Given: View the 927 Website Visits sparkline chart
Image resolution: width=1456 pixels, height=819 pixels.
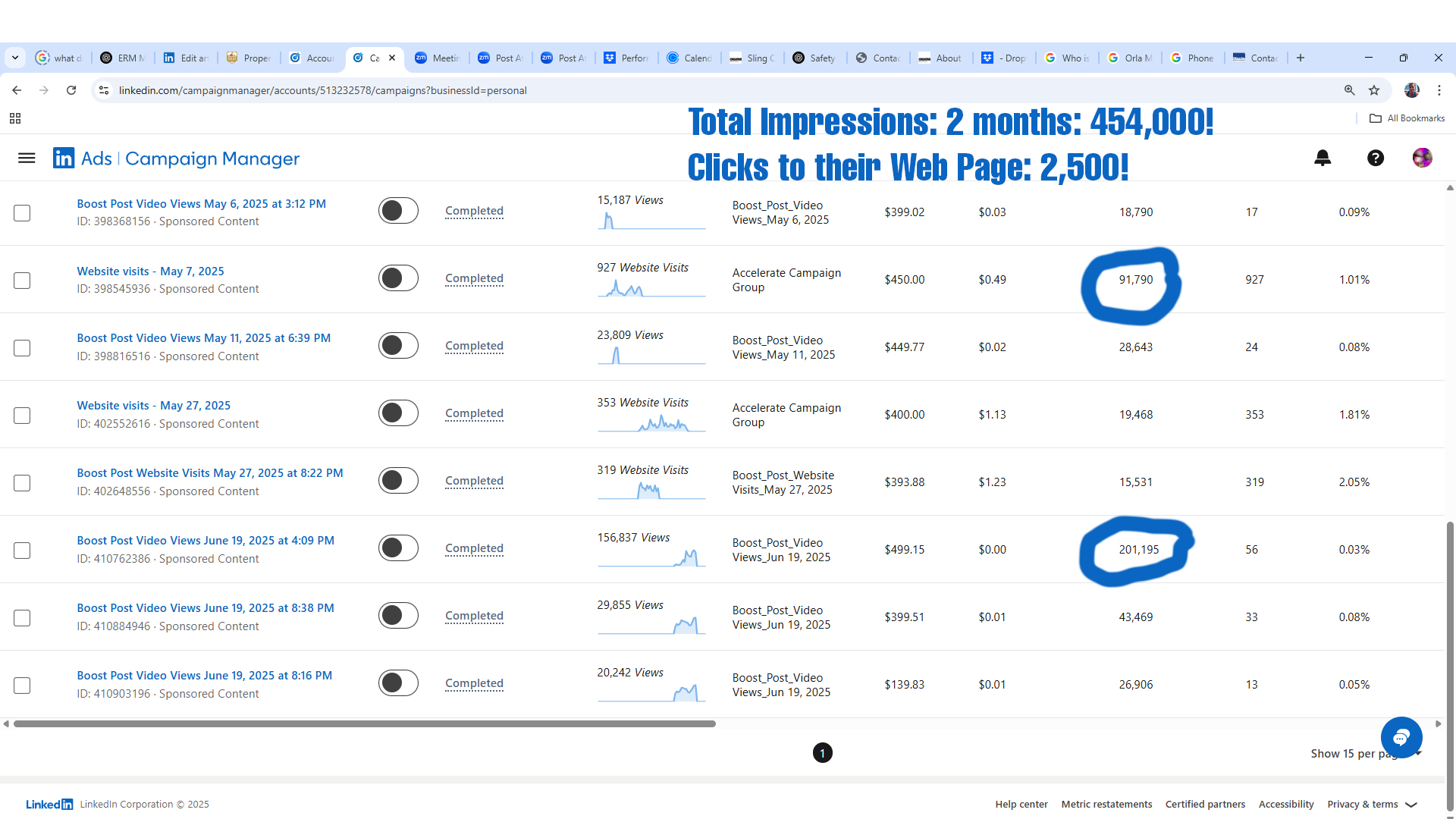Looking at the screenshot, I should pyautogui.click(x=651, y=288).
